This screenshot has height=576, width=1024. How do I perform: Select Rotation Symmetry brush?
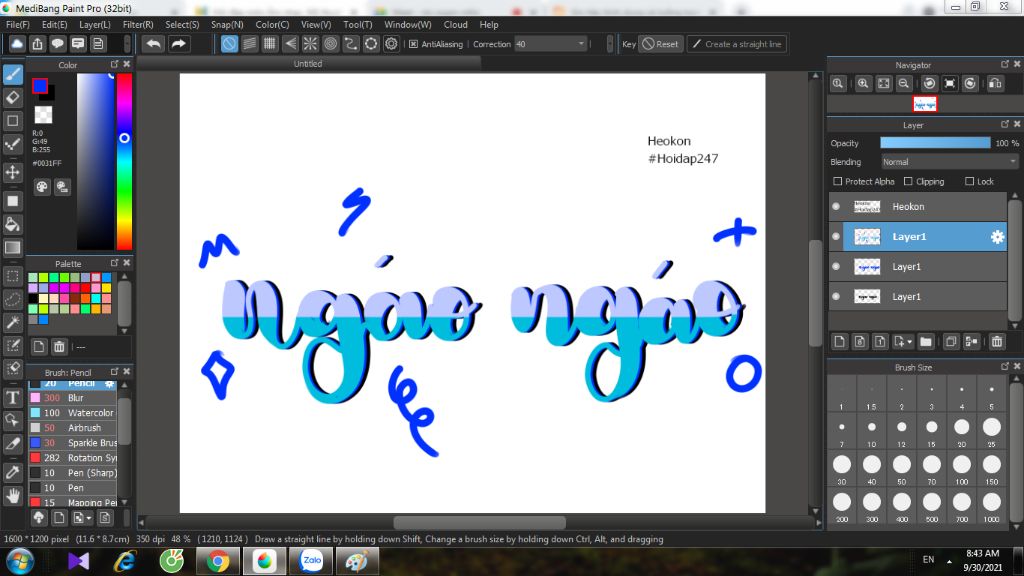72,458
